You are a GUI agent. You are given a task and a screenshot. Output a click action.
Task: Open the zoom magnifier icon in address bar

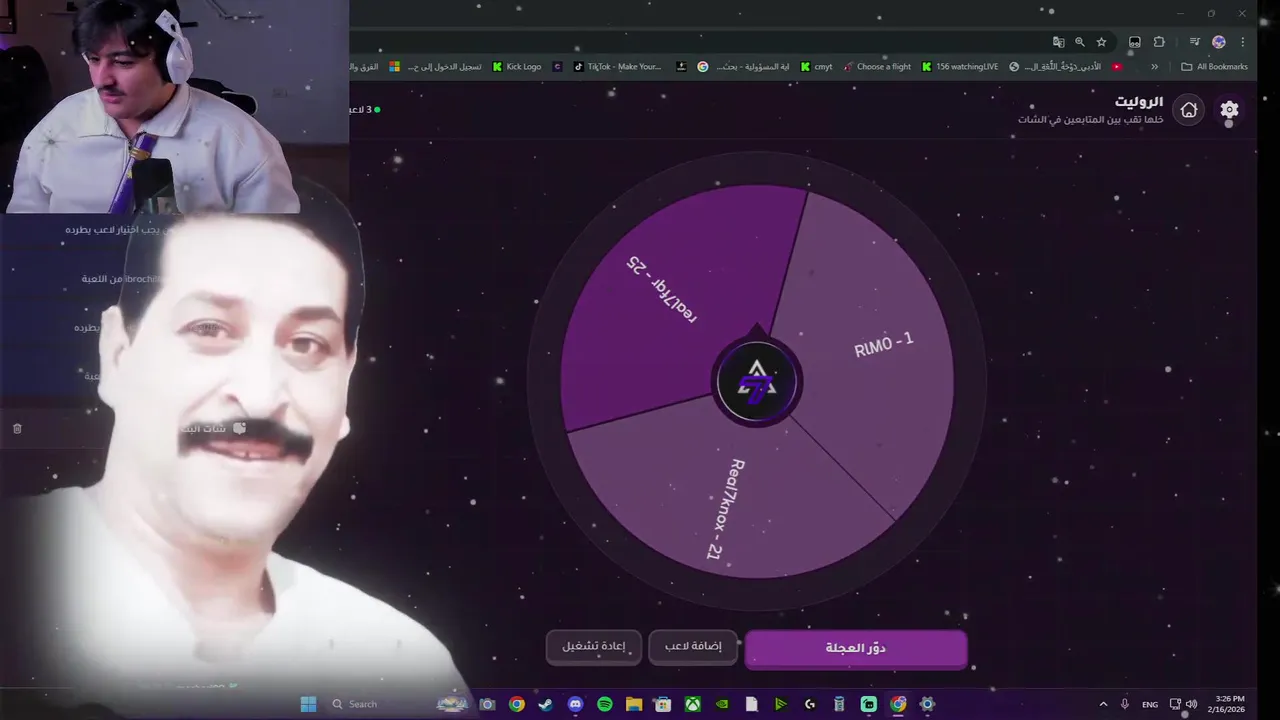(x=1080, y=42)
